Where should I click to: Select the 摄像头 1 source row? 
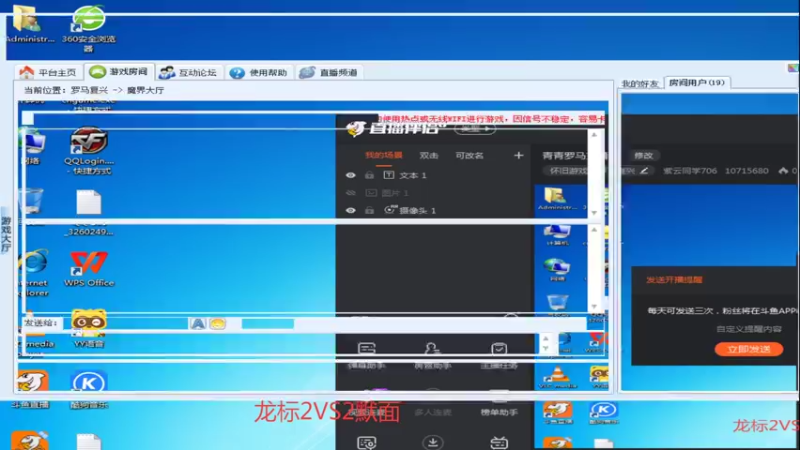(x=434, y=210)
